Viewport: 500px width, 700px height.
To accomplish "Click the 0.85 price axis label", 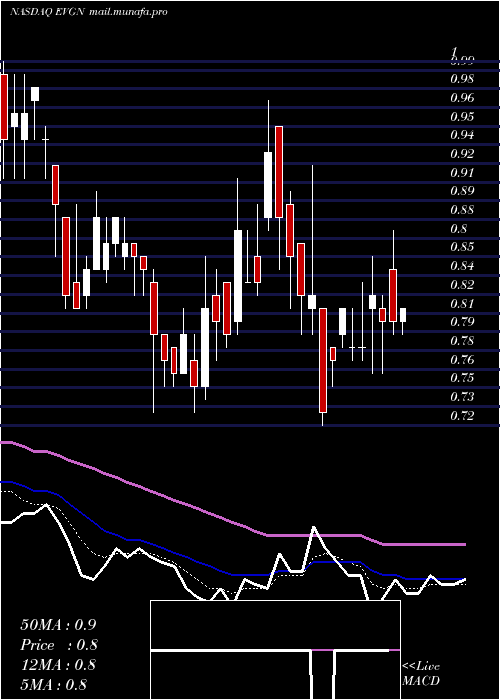I will [462, 247].
